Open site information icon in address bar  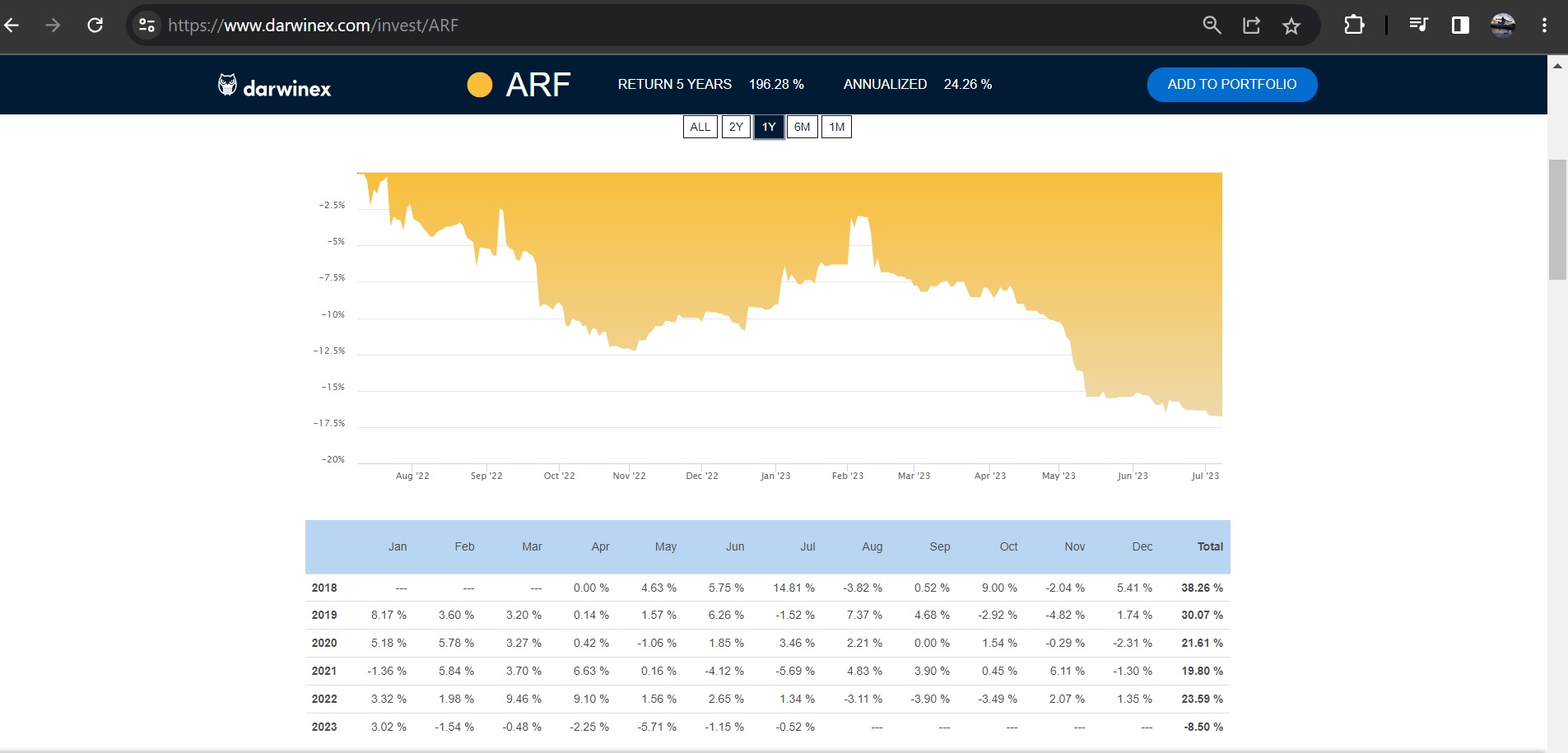click(147, 26)
